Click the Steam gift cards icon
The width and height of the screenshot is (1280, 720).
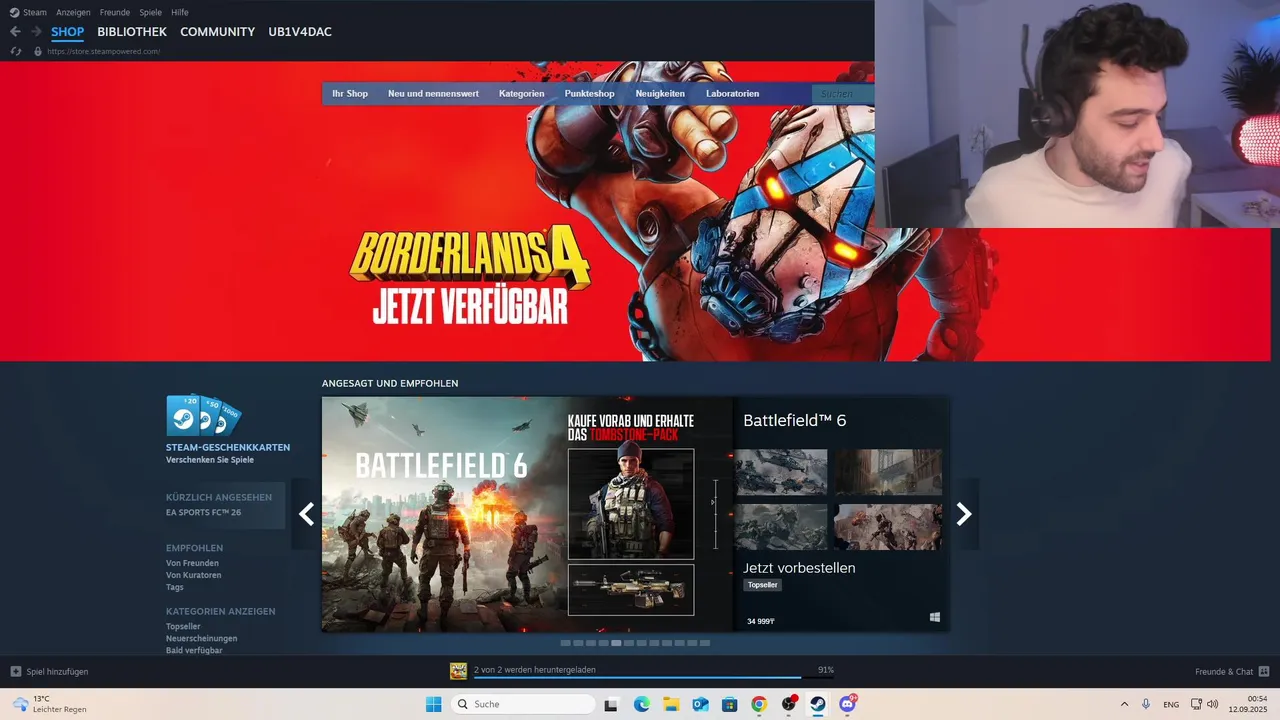[x=204, y=415]
